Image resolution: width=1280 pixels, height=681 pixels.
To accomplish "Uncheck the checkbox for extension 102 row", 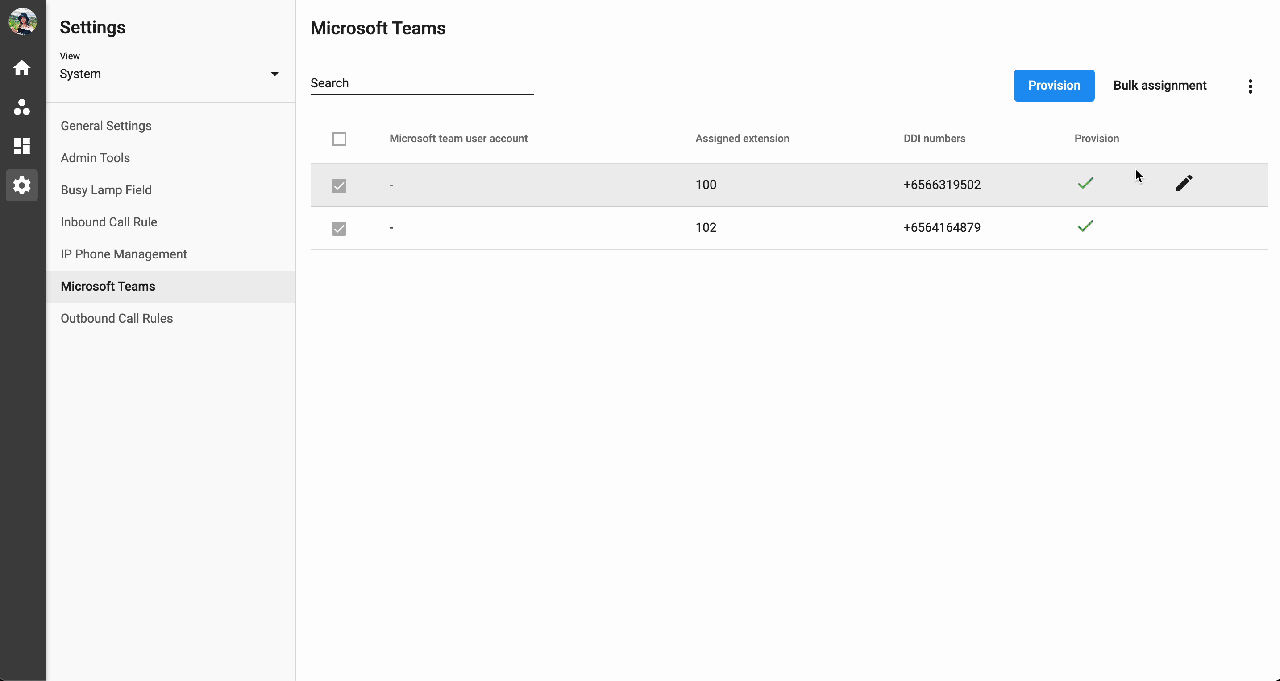I will point(339,228).
